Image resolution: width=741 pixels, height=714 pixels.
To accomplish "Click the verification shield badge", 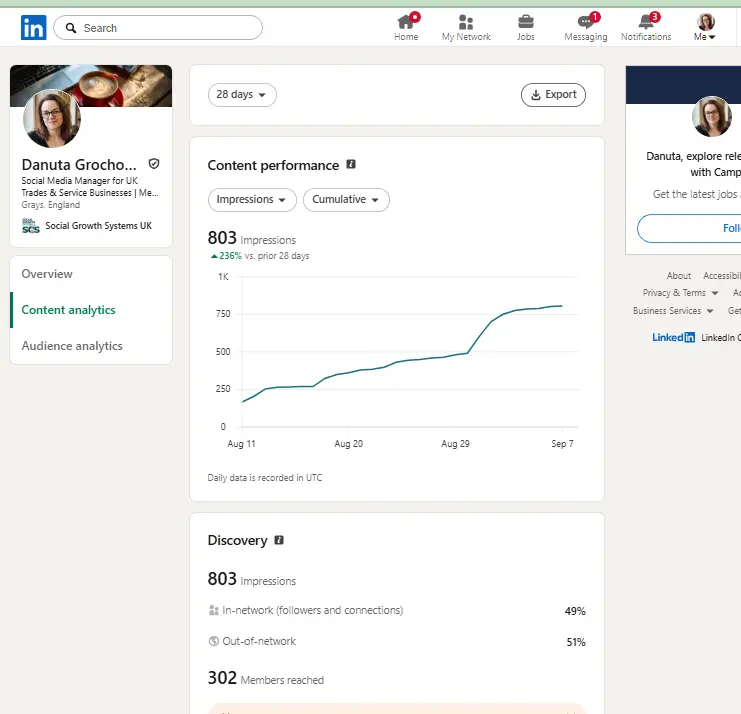I will 154,164.
